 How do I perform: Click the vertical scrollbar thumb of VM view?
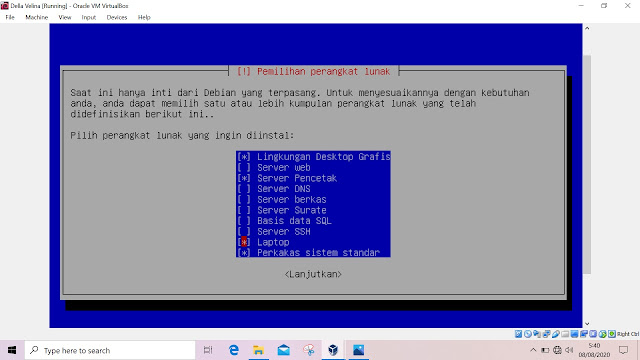tap(587, 164)
